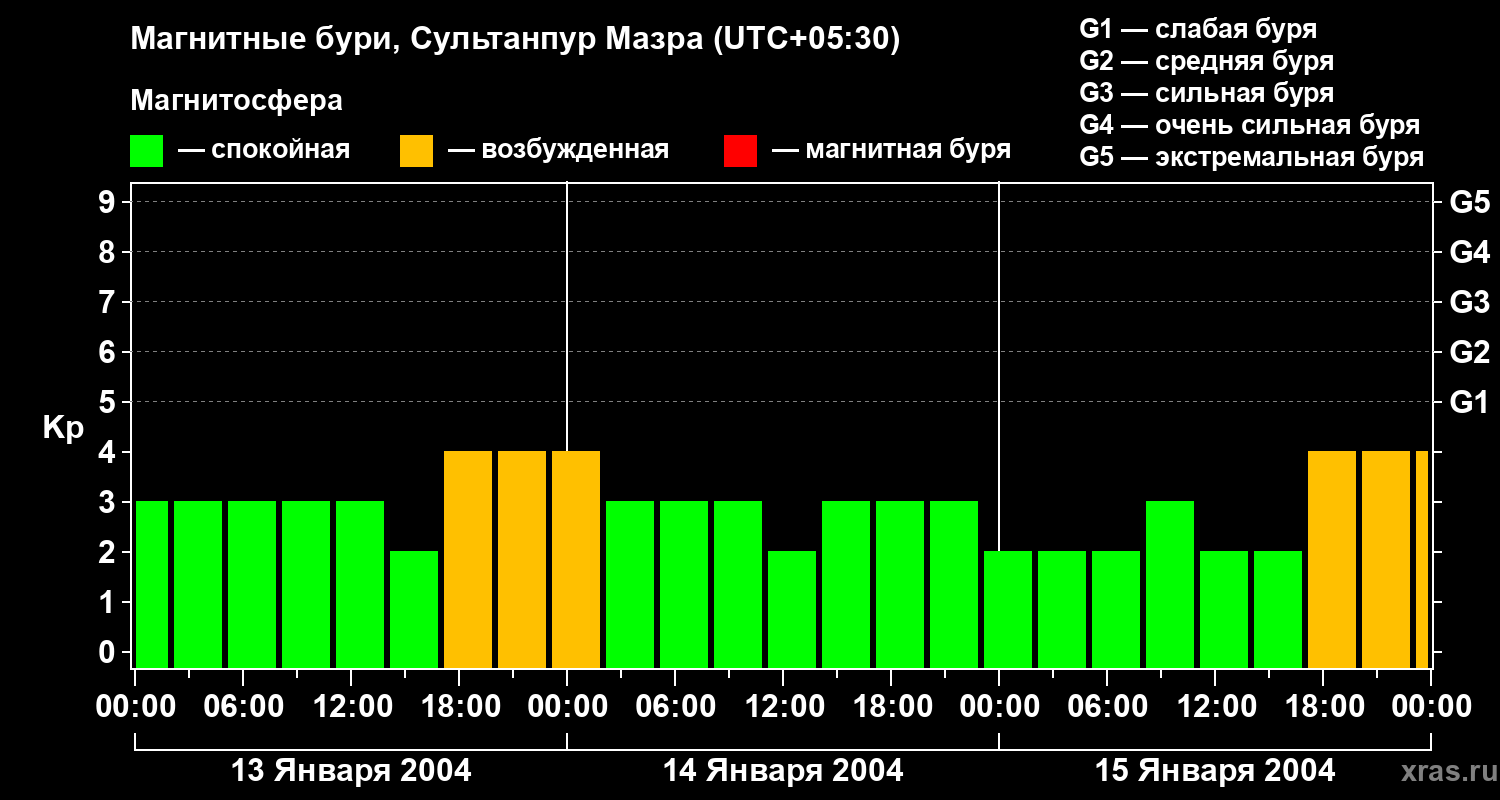
Task: Click the 00:00 label ending 15 Января
Action: (1431, 706)
